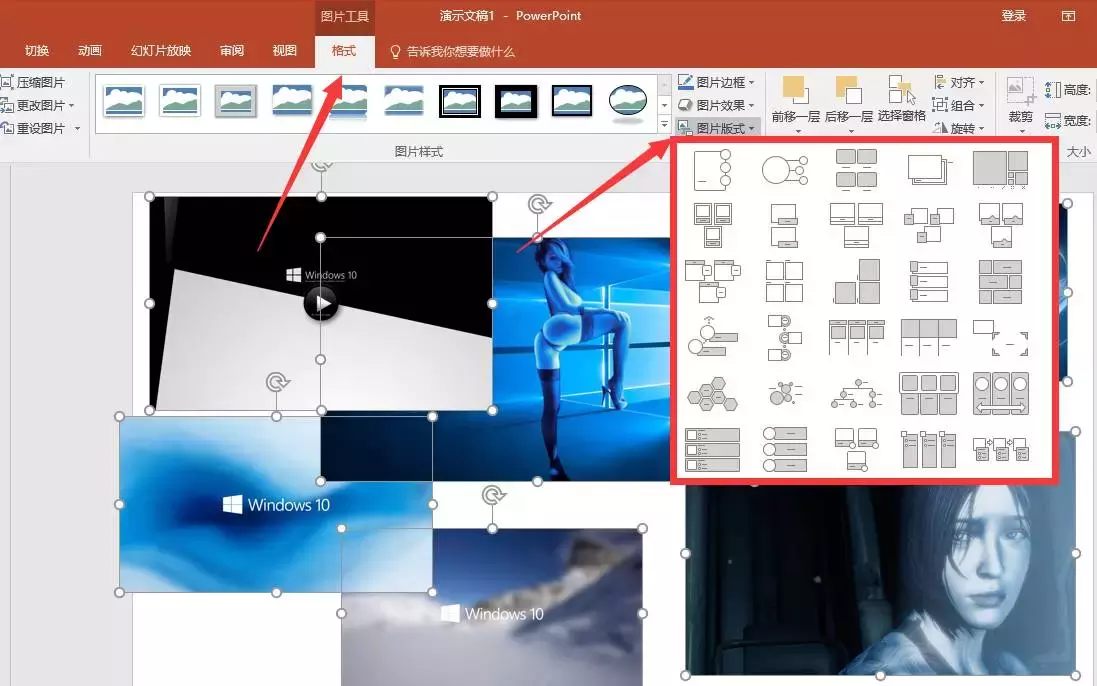
Task: Open 图片效果 dropdown
Action: coord(716,106)
